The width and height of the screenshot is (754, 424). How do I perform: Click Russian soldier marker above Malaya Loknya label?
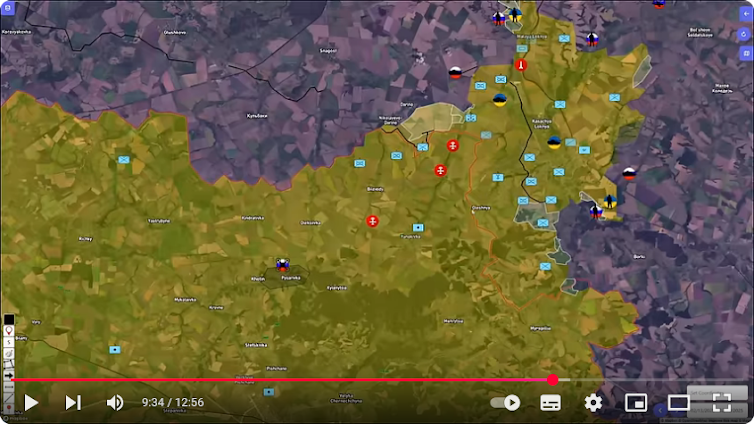coord(499,19)
